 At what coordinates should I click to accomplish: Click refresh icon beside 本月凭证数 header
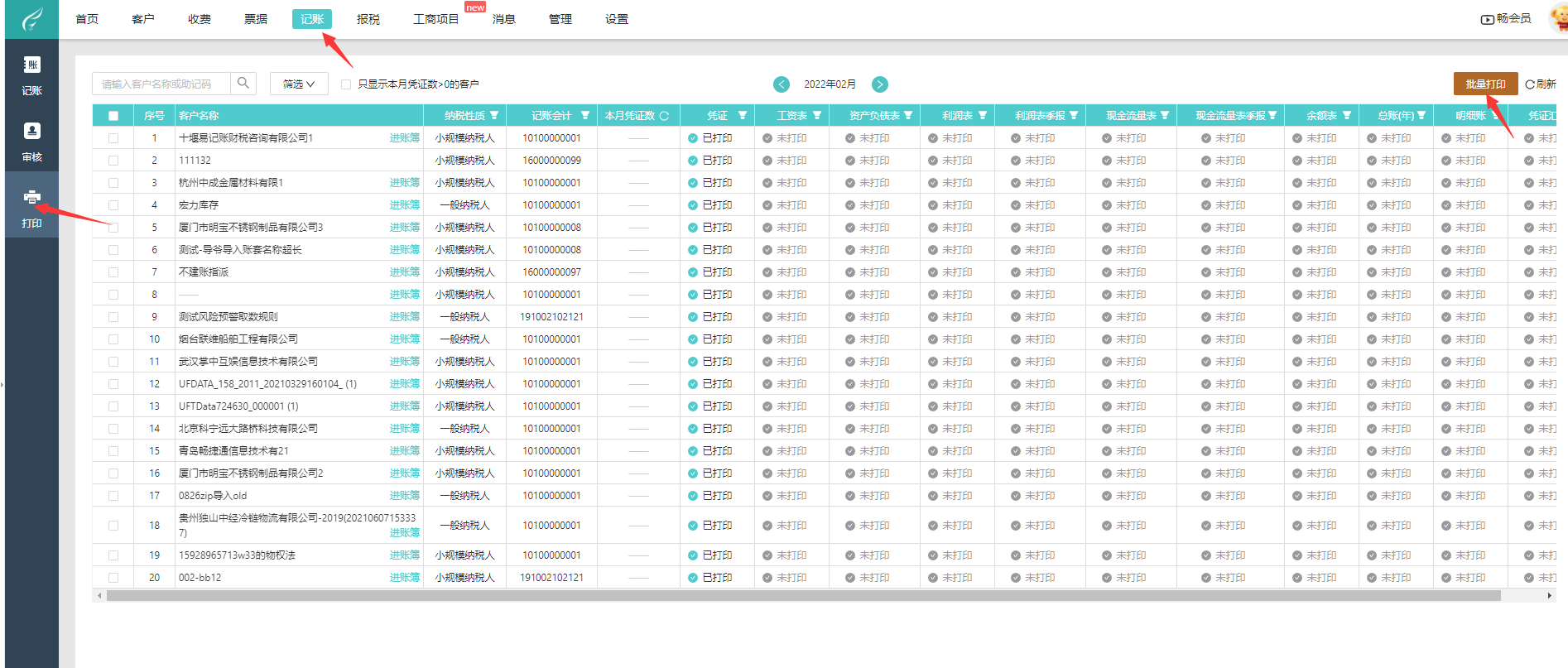pyautogui.click(x=664, y=116)
